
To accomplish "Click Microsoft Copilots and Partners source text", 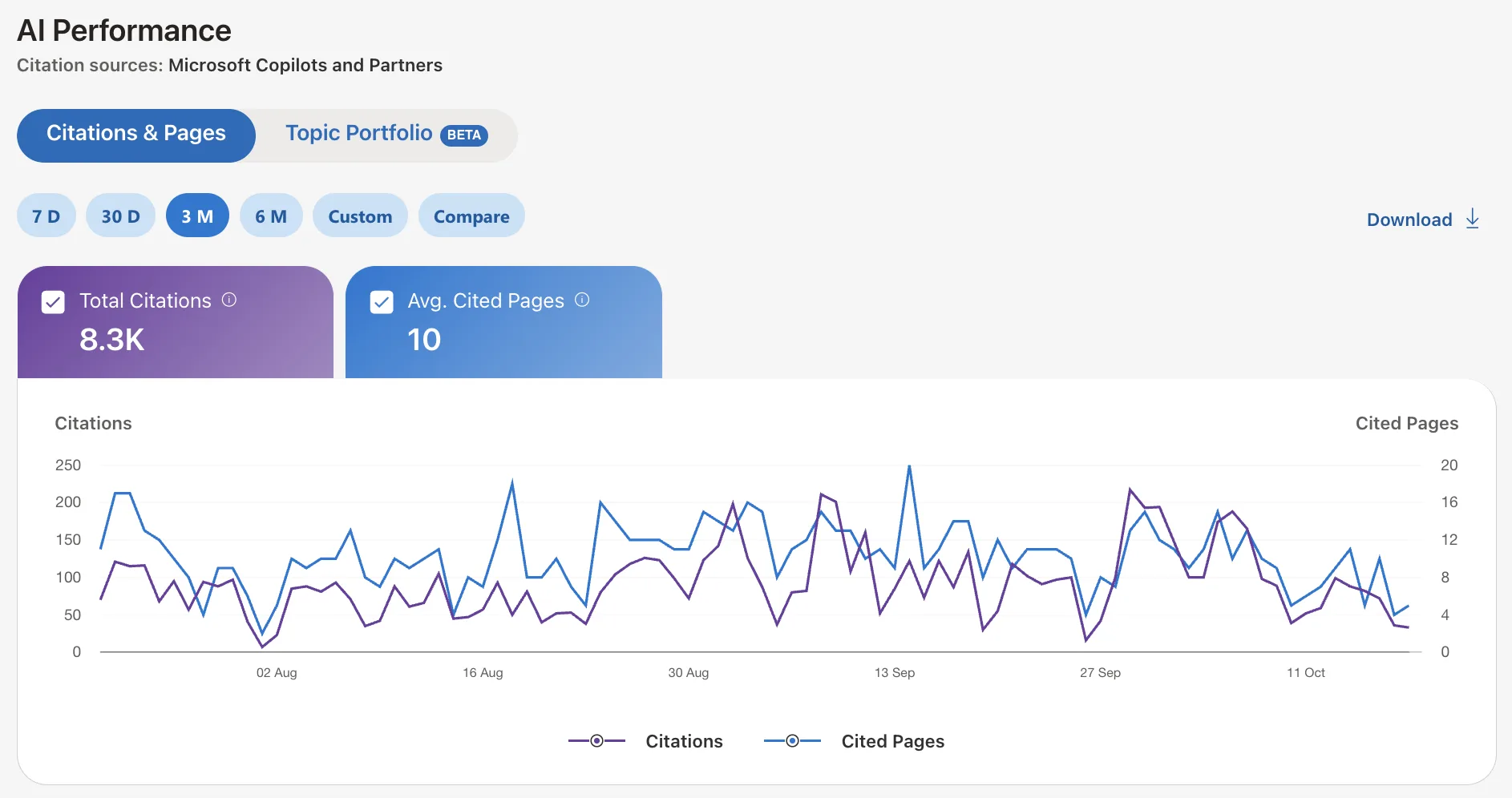I will [305, 65].
